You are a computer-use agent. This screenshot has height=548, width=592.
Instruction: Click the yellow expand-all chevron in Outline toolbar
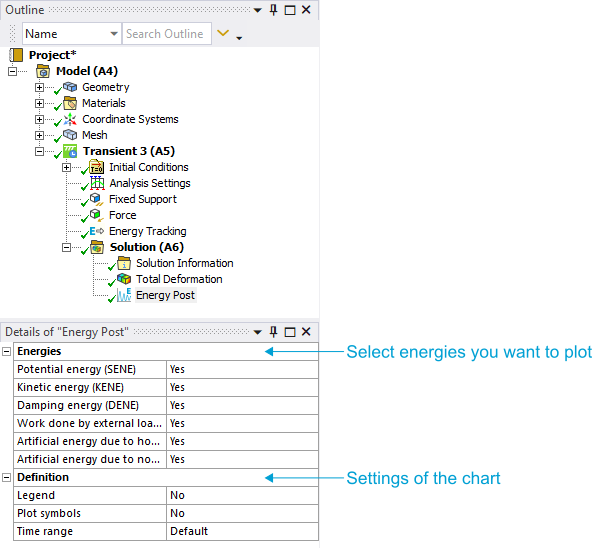[x=223, y=33]
